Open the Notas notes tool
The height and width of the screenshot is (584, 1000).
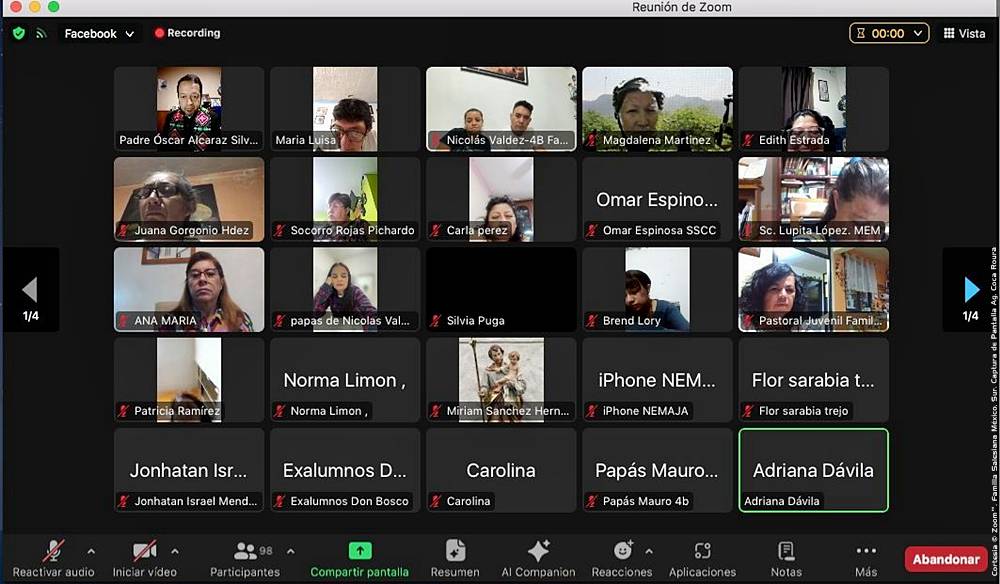786,559
